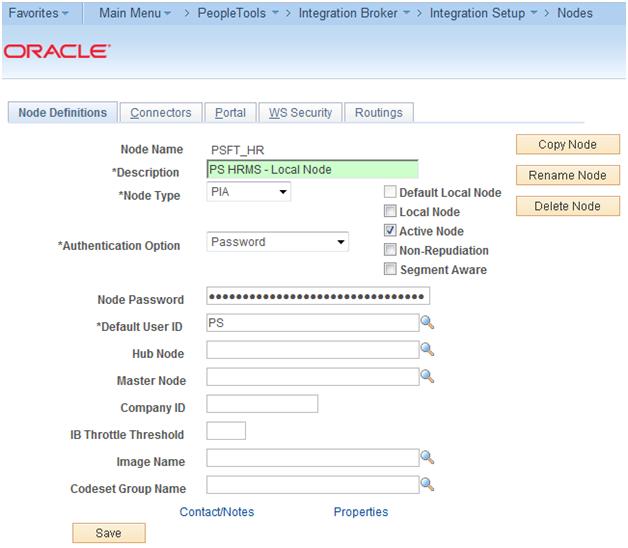Click the Rename Node button

pyautogui.click(x=568, y=175)
